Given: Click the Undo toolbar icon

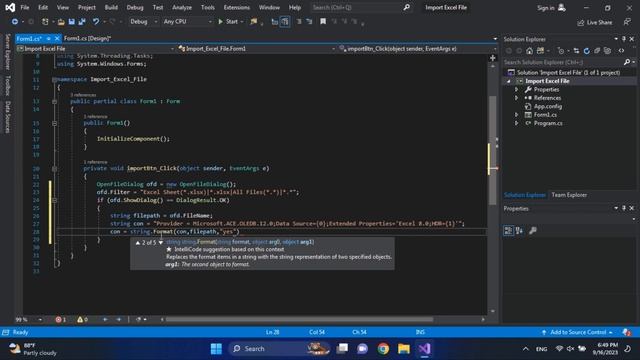Looking at the screenshot, I should pos(96,22).
